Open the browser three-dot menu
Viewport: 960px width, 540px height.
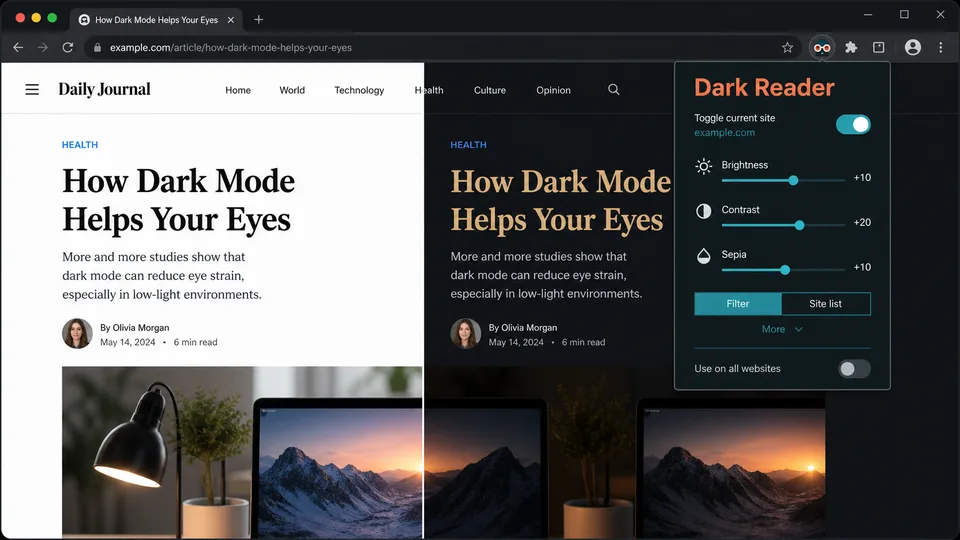pos(941,47)
